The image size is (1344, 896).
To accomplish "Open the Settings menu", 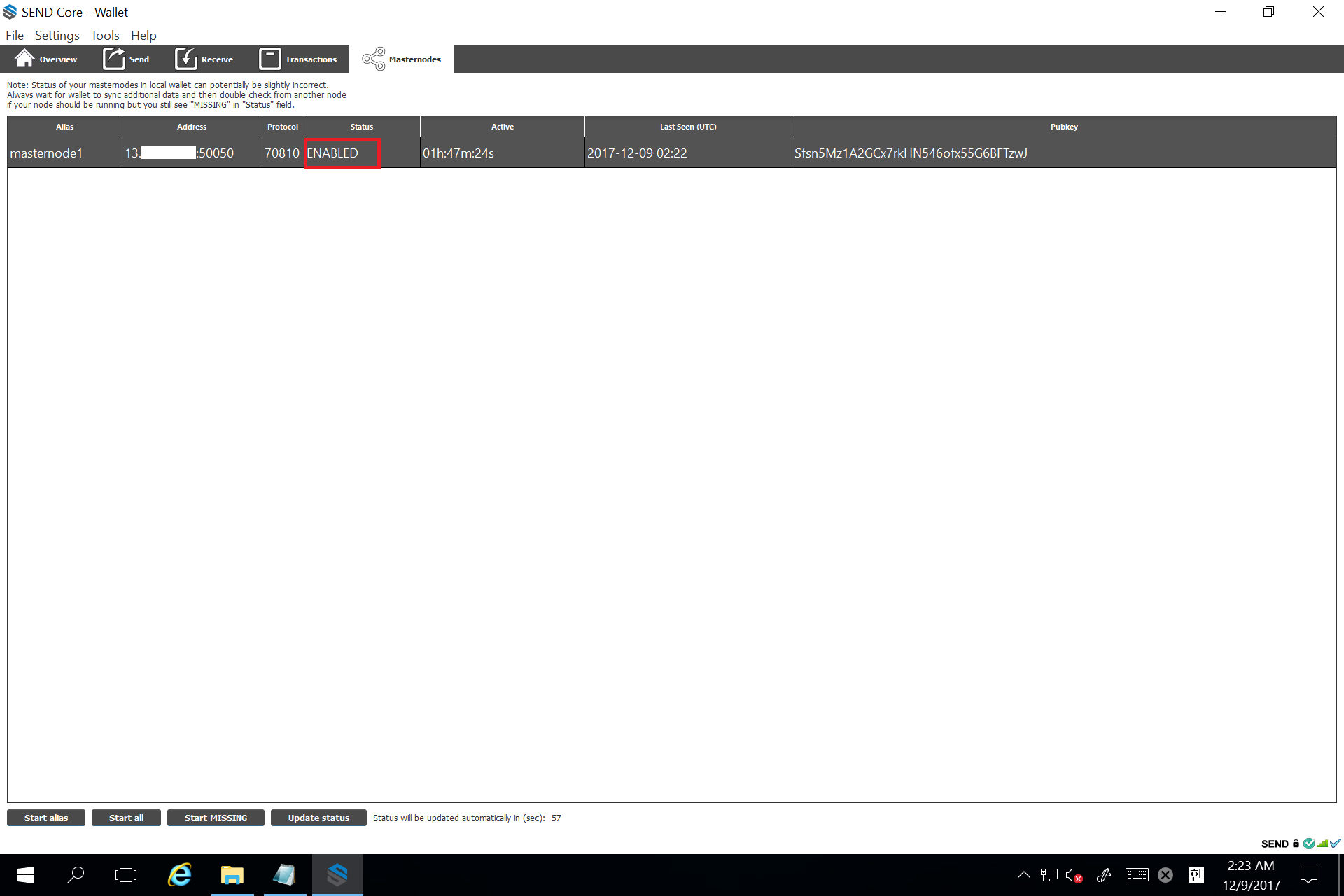I will point(57,36).
